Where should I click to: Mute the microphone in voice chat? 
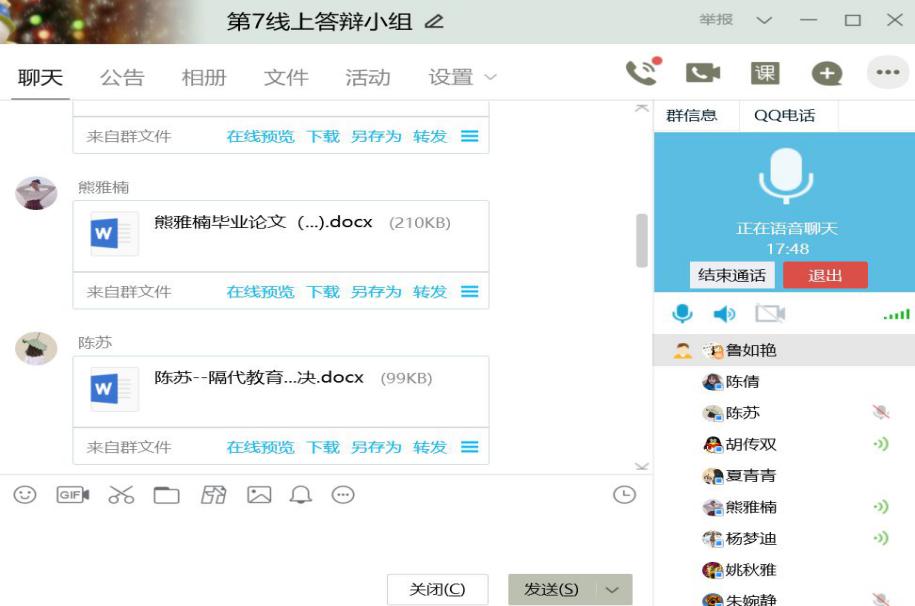682,314
